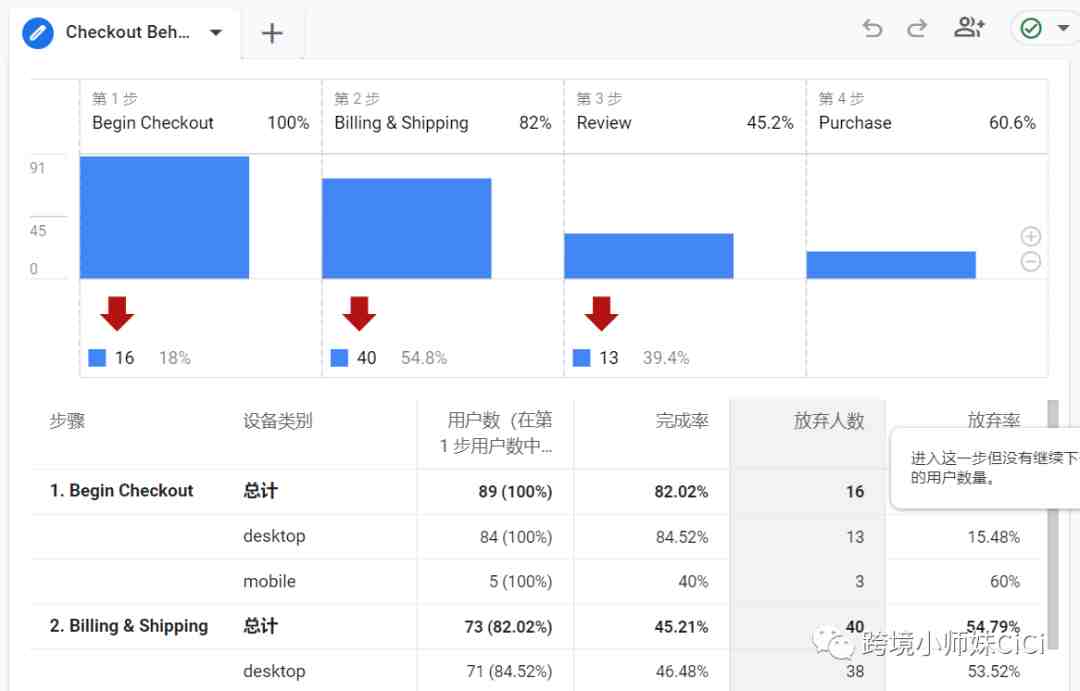The image size is (1080, 691).
Task: Click the 完成率 column header
Action: (x=682, y=421)
